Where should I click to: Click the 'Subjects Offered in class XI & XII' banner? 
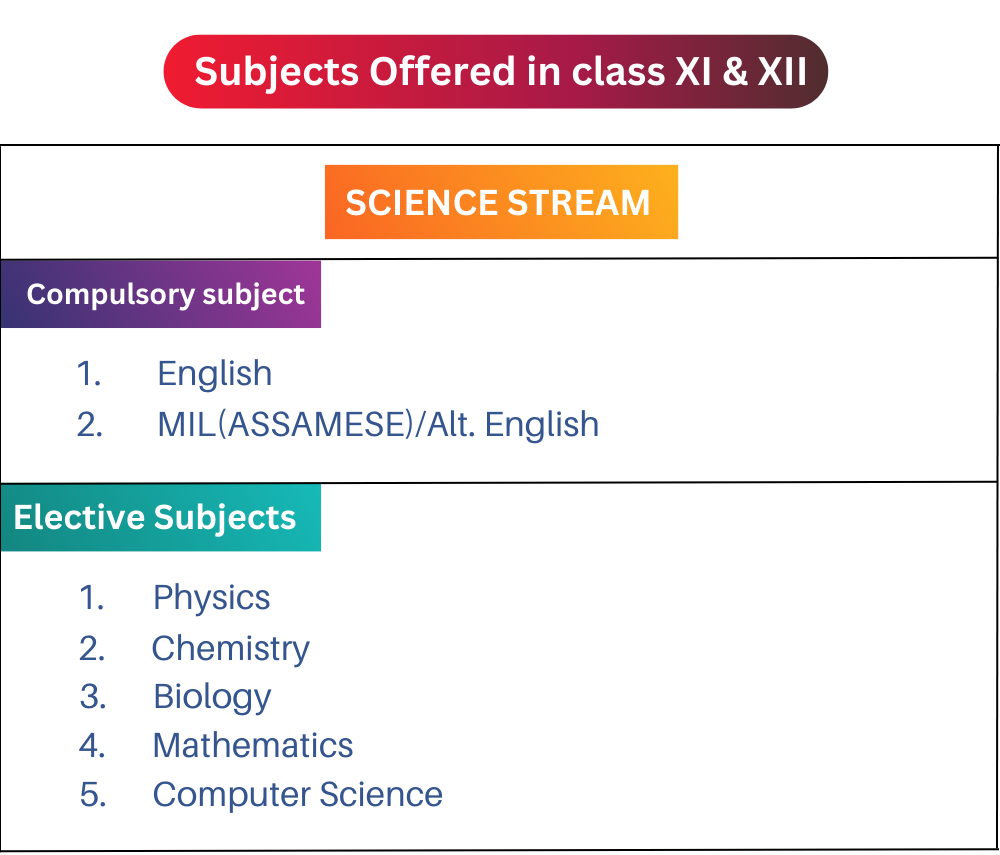[496, 71]
